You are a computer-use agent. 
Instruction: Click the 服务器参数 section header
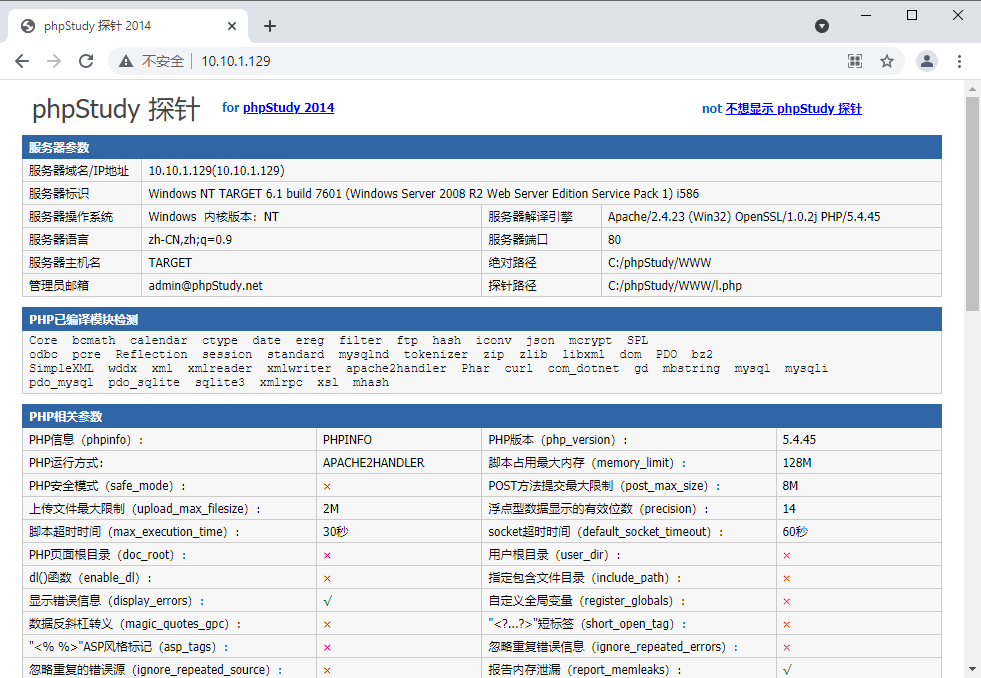[x=482, y=148]
